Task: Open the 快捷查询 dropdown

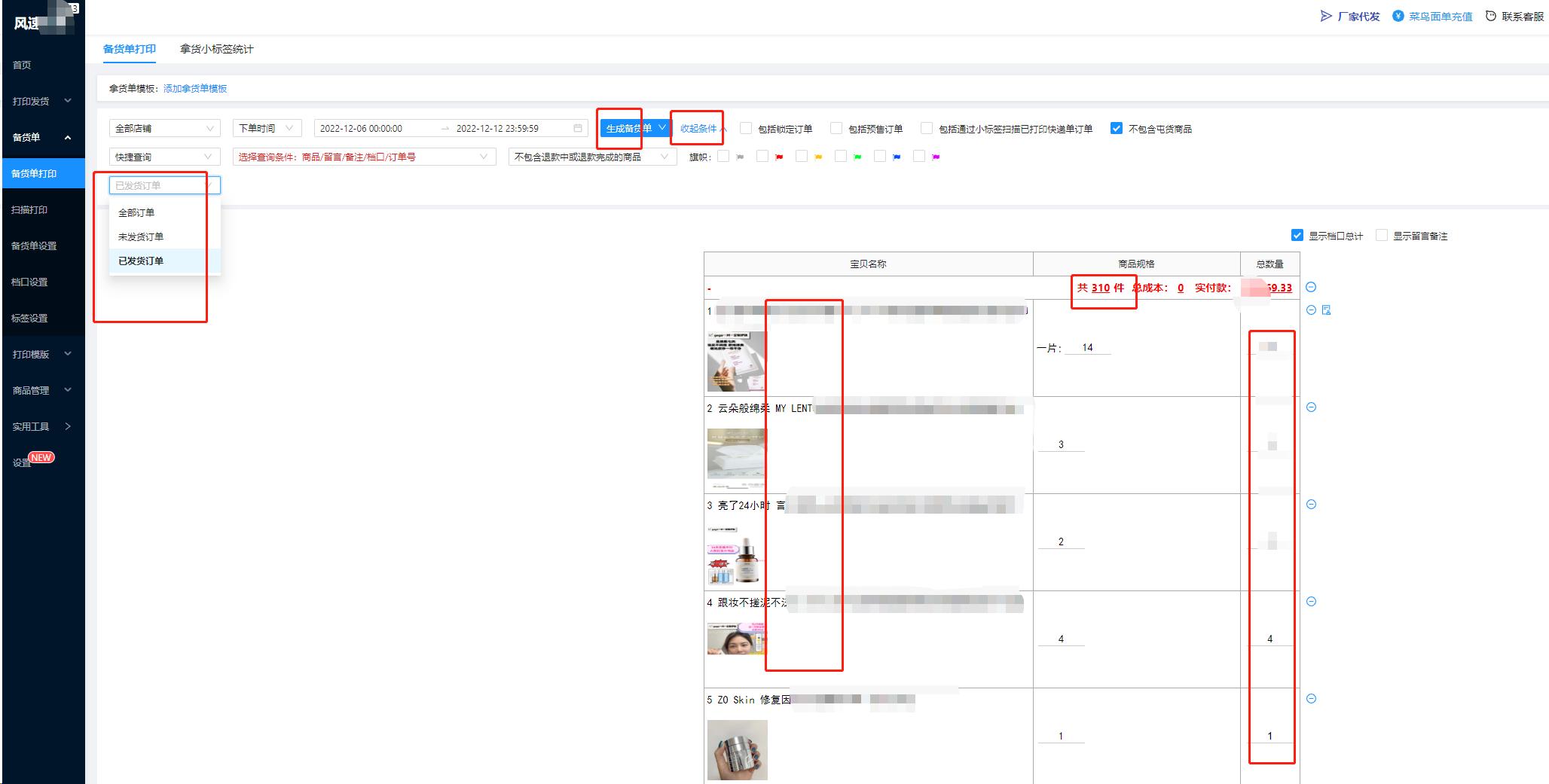Action: coord(165,157)
